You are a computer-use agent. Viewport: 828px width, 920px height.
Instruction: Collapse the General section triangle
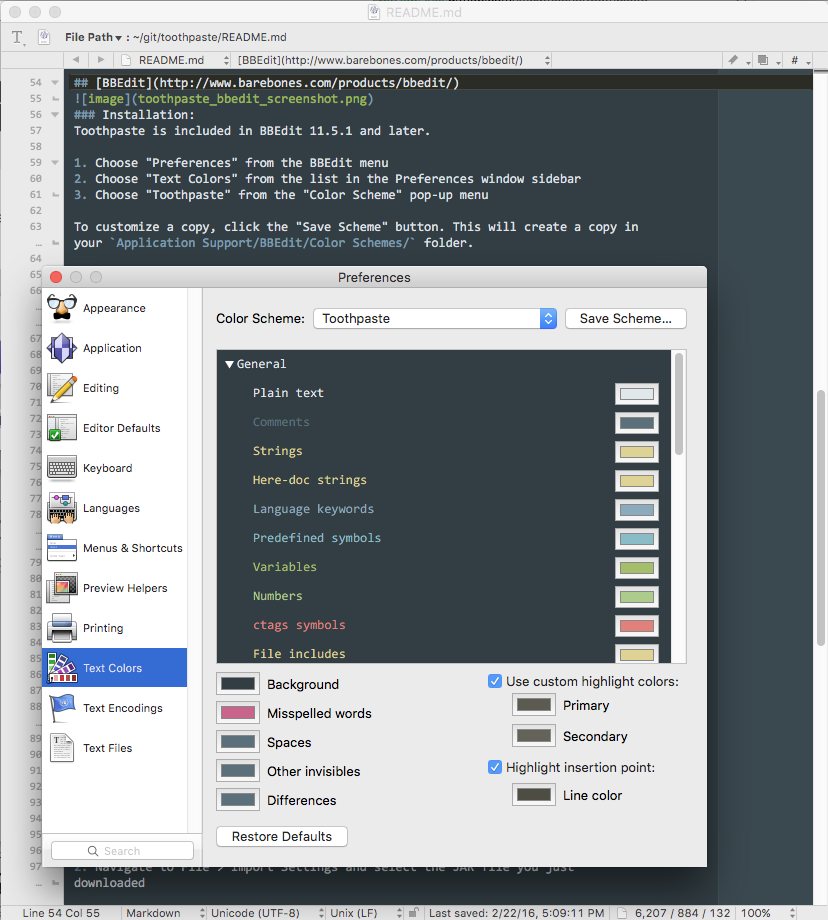coord(229,364)
